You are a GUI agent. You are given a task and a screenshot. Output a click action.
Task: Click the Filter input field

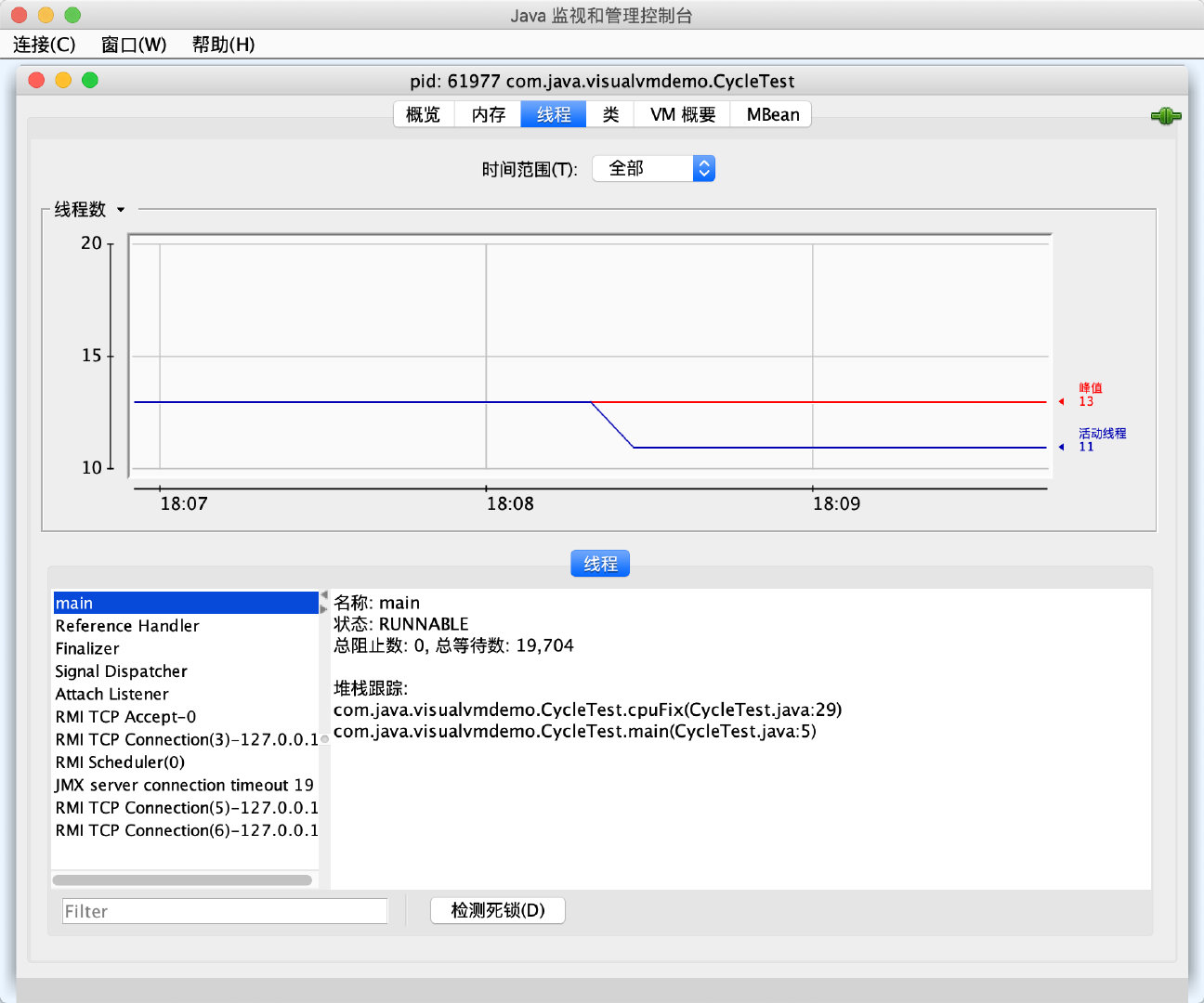[225, 911]
